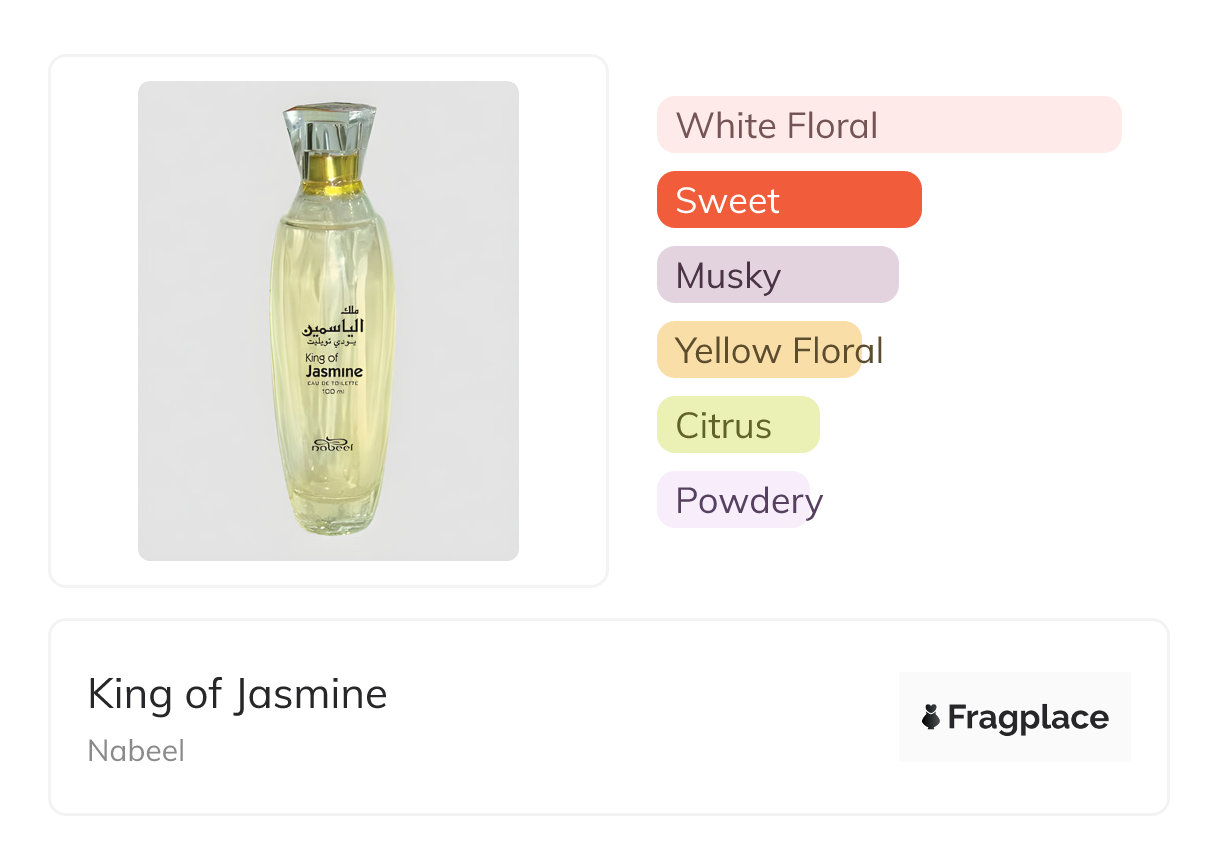Pick the green Citrus accord bar
Viewport: 1218px width, 864px height.
coord(737,425)
